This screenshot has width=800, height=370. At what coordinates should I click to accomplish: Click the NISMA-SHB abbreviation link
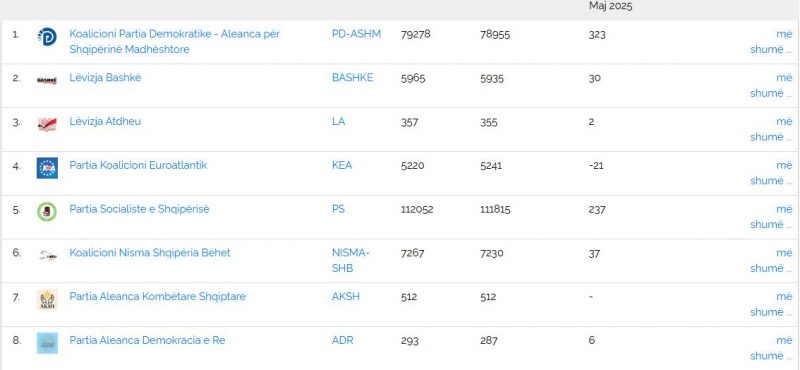[x=351, y=260]
